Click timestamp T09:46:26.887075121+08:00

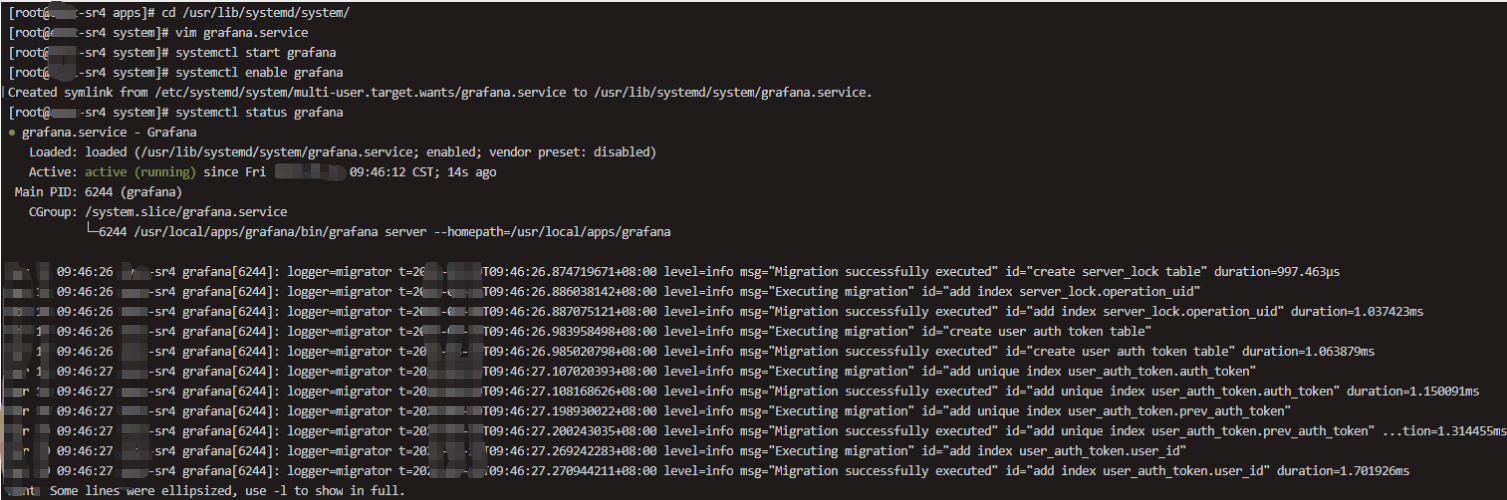pos(569,312)
